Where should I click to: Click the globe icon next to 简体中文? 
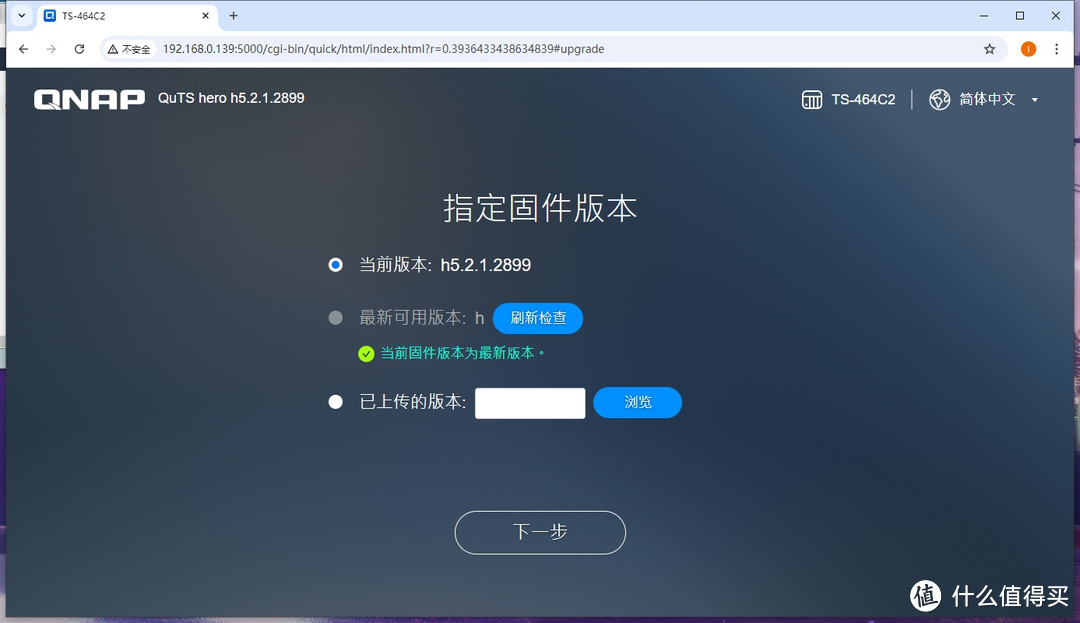[938, 99]
